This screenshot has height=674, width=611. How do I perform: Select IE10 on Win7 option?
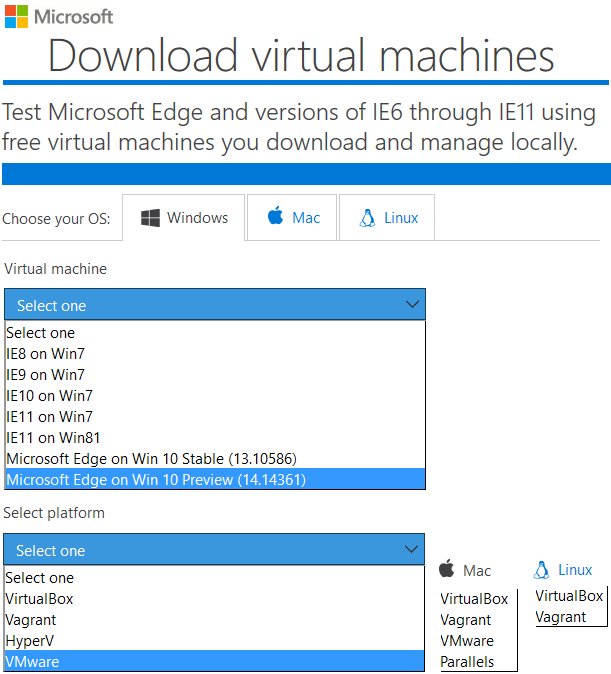pyautogui.click(x=215, y=396)
